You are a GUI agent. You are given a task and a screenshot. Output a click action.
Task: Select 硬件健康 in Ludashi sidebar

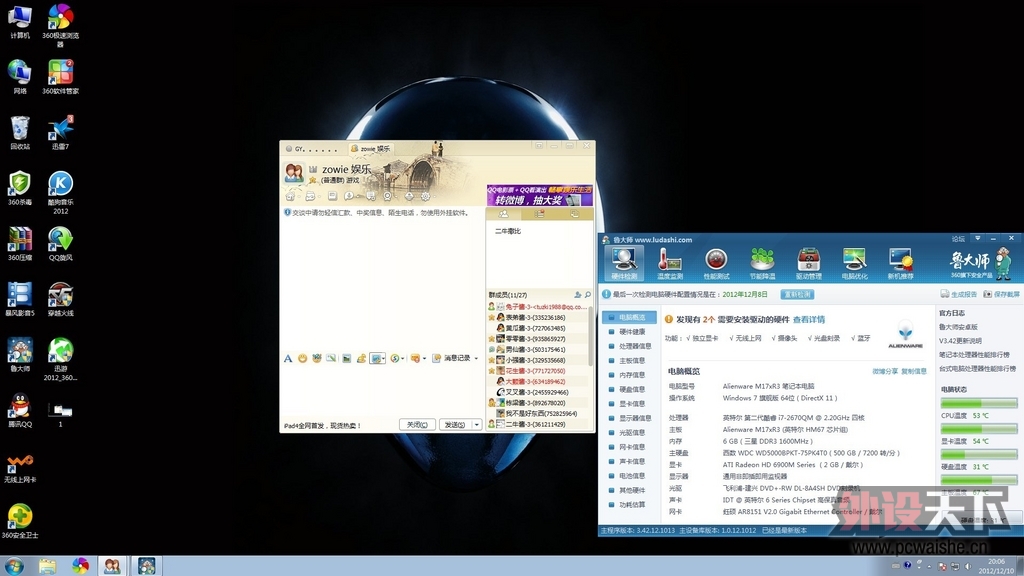[x=630, y=332]
